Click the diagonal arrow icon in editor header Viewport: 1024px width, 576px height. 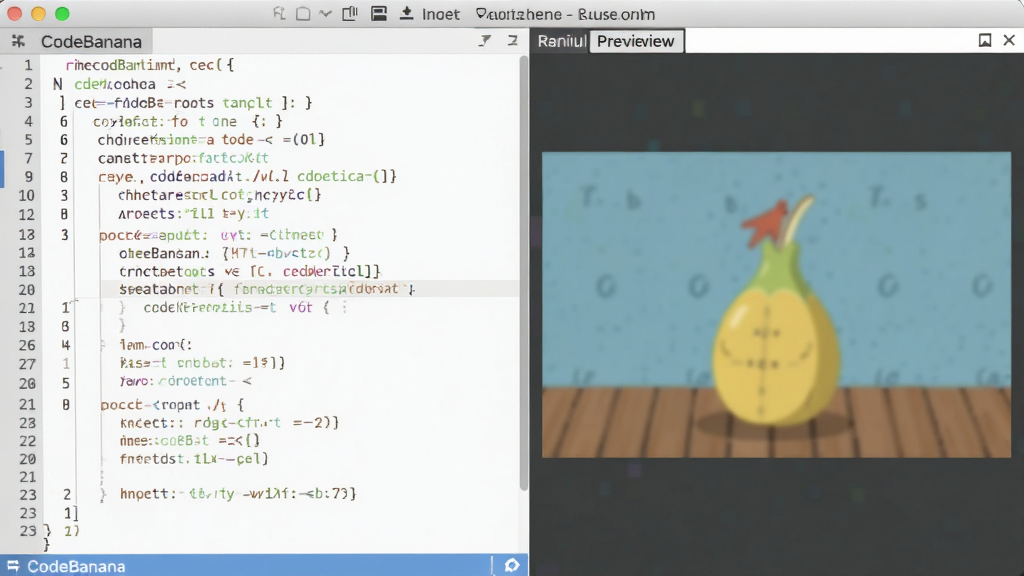485,41
